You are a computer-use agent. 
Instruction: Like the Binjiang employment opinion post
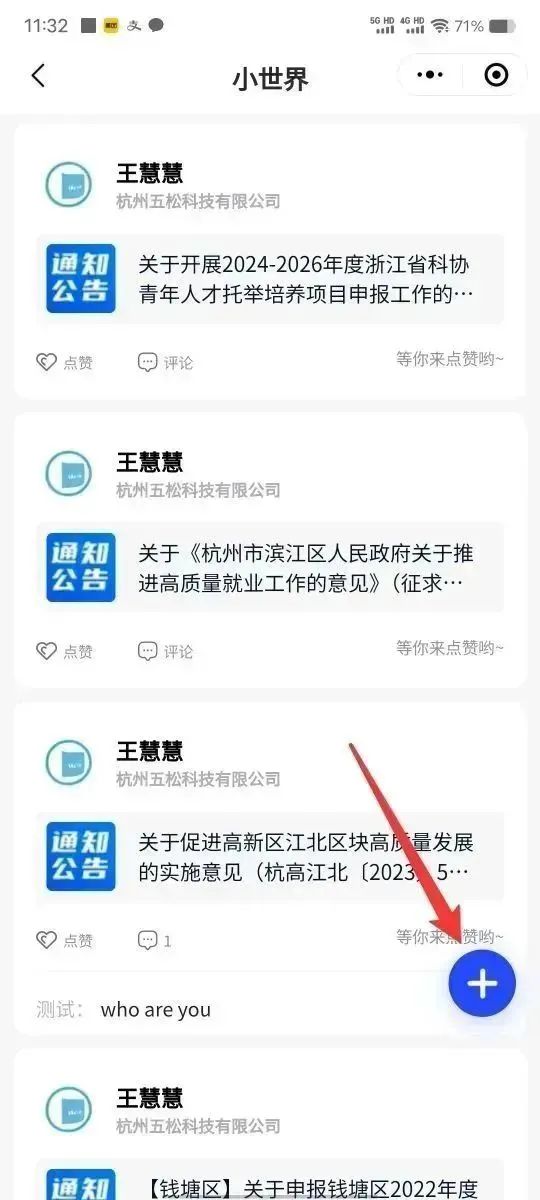pyautogui.click(x=64, y=651)
